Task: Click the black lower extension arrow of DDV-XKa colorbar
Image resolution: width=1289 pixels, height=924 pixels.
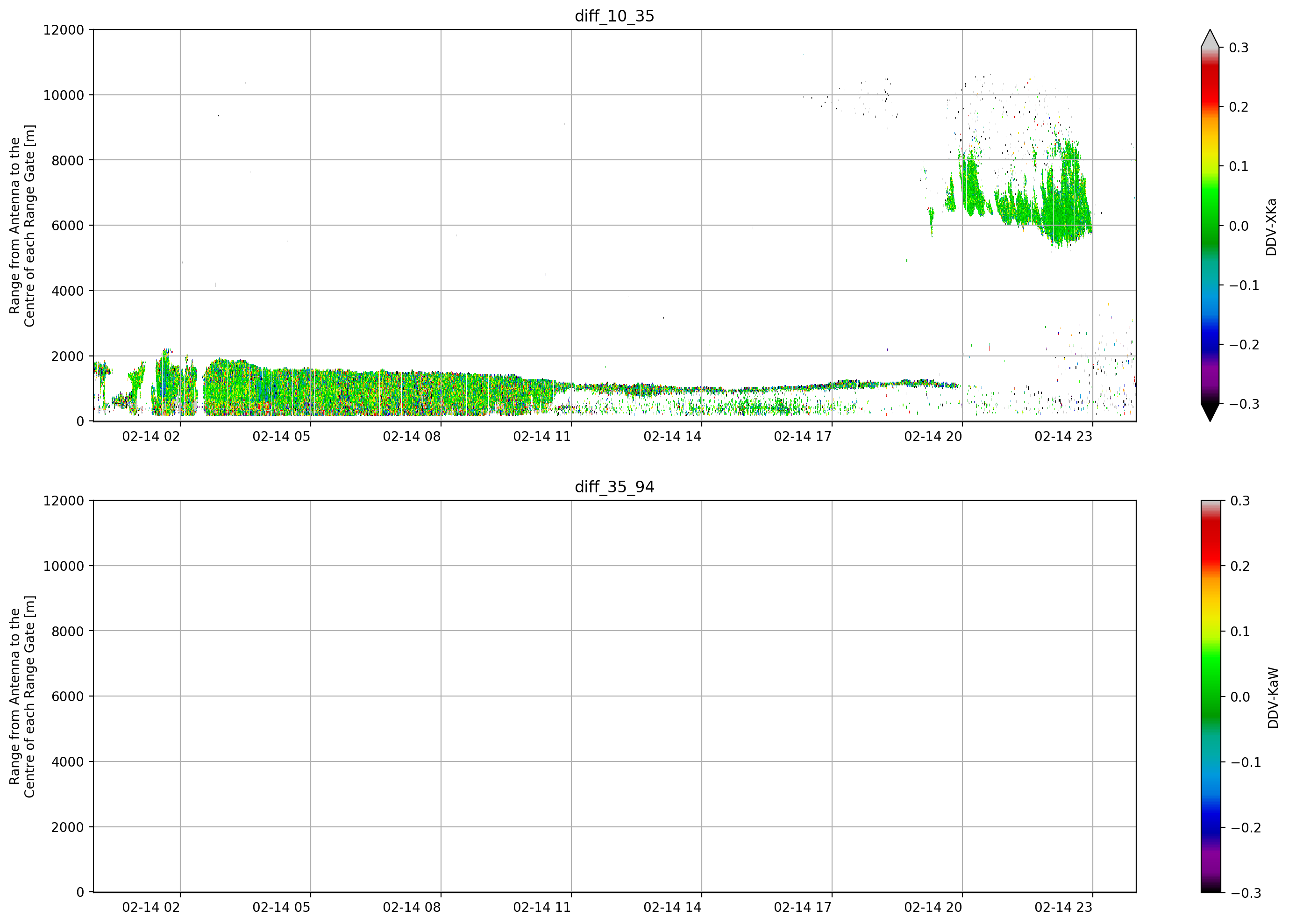Action: click(1210, 412)
